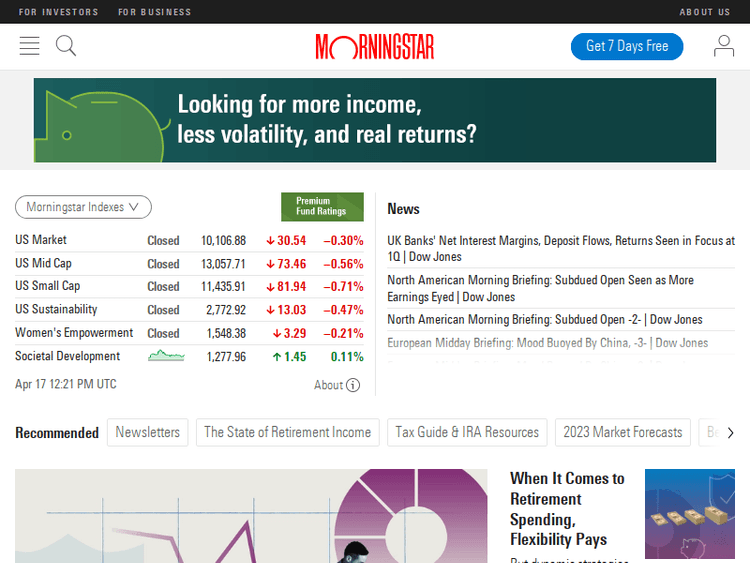Open the For Investors menu item
This screenshot has height=563, width=750.
point(59,12)
